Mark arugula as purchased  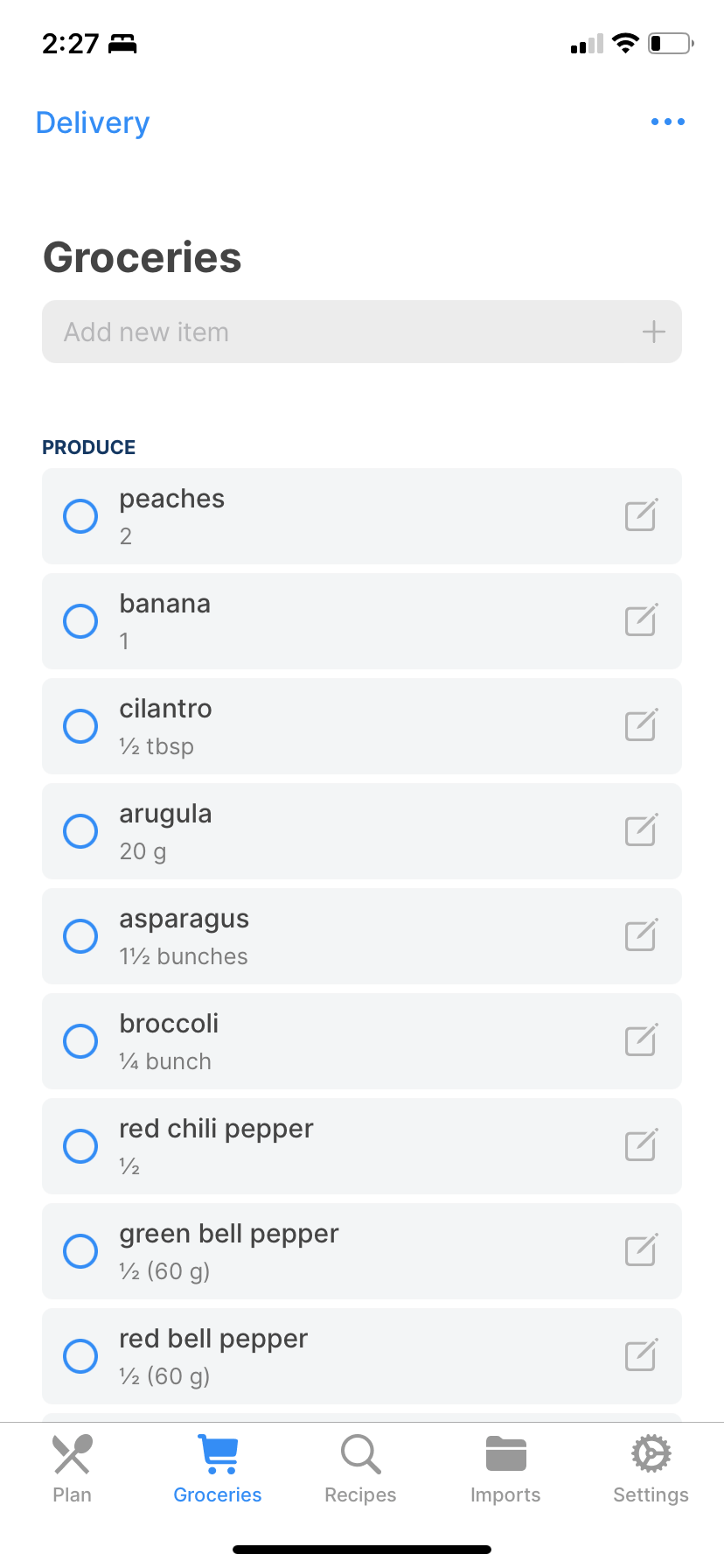point(80,831)
